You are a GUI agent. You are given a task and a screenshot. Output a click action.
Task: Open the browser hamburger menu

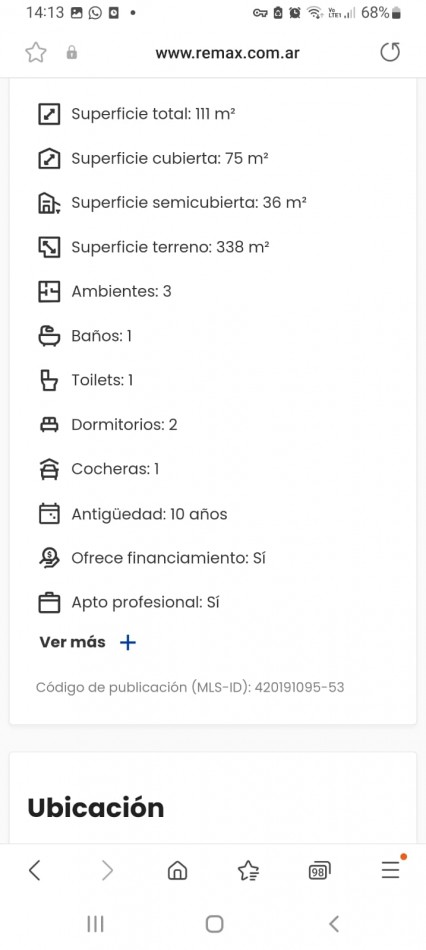tap(391, 869)
